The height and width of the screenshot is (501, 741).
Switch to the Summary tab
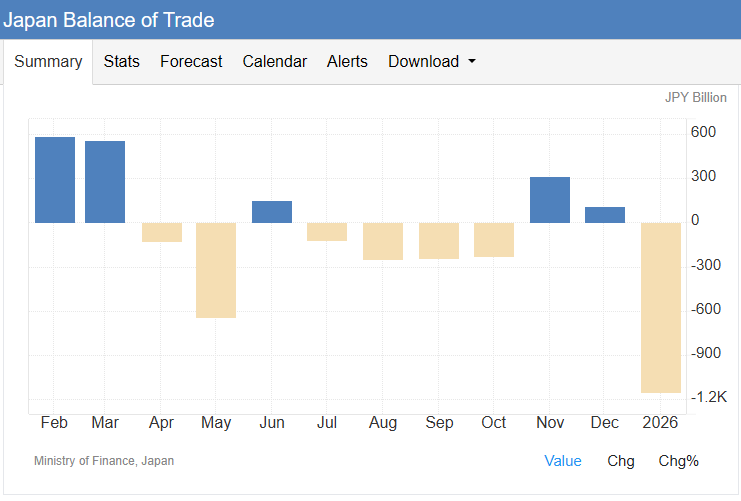click(x=48, y=62)
